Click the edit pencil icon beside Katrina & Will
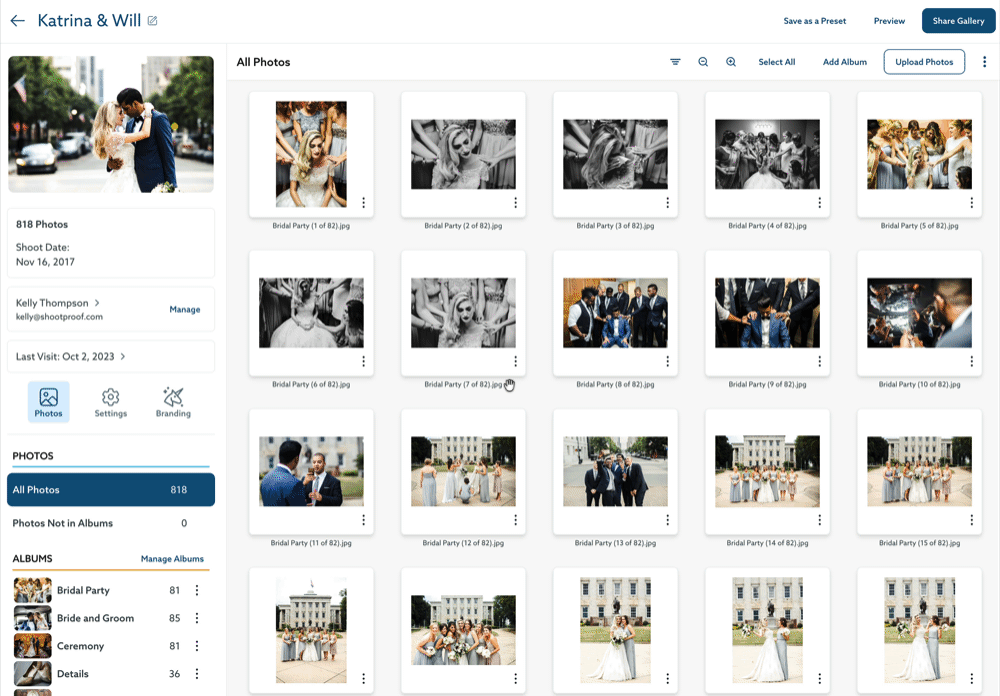Screen dimensions: 1000x696 click(x=152, y=21)
